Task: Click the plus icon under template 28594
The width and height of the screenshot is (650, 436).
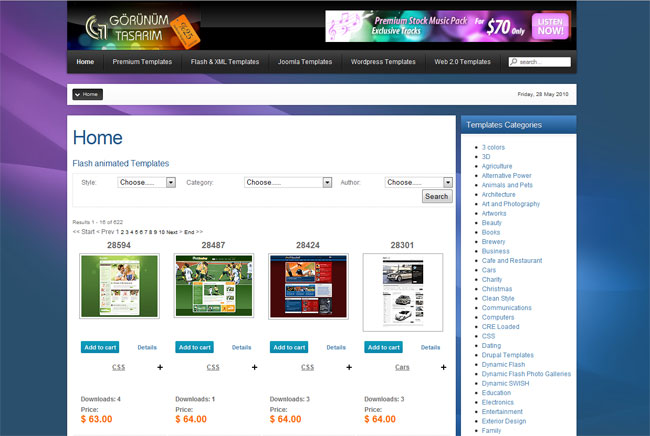Action: click(x=160, y=367)
